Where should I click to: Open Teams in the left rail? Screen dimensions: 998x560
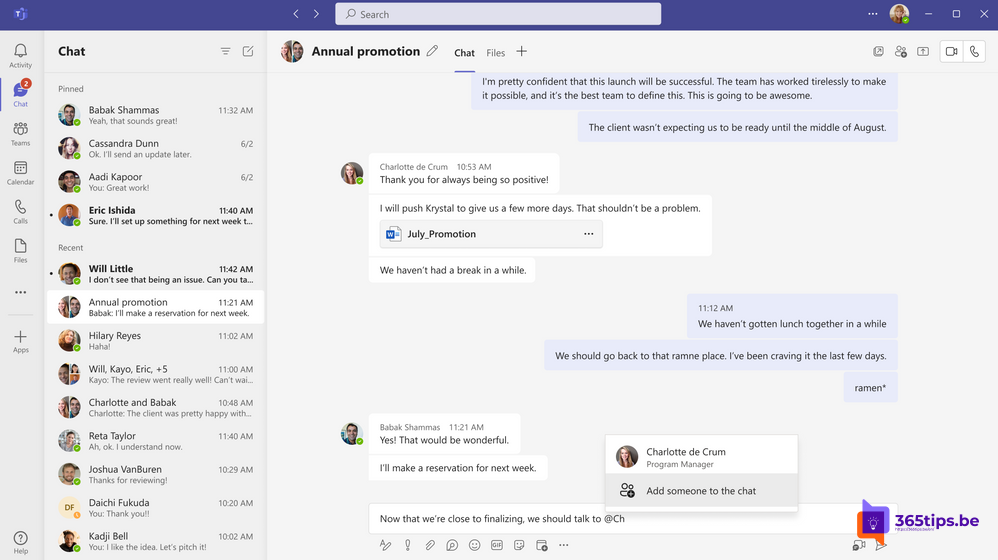20,134
